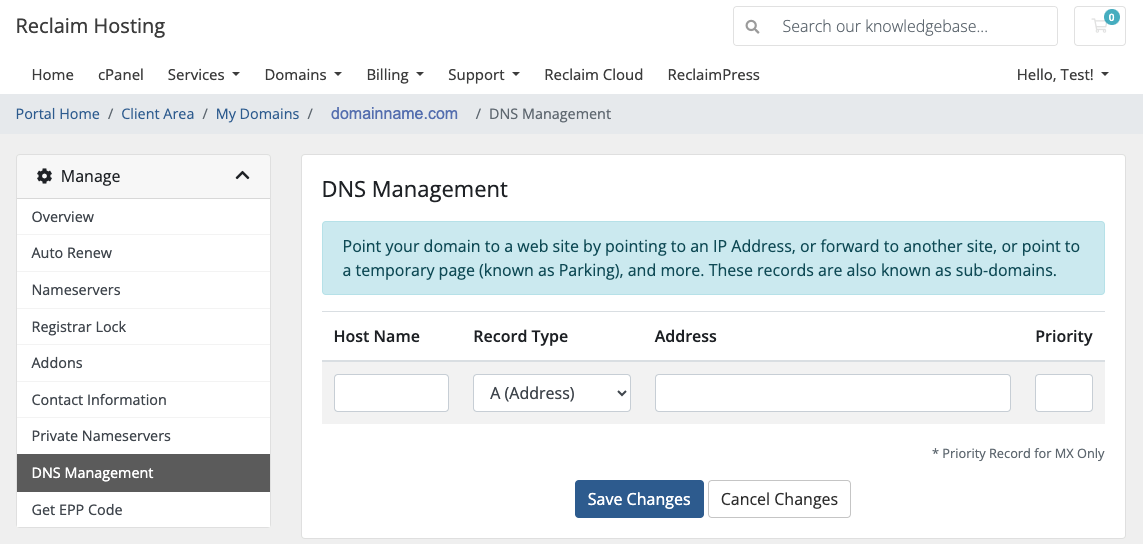1143x544 pixels.
Task: Click the Address column header
Action: click(x=686, y=336)
